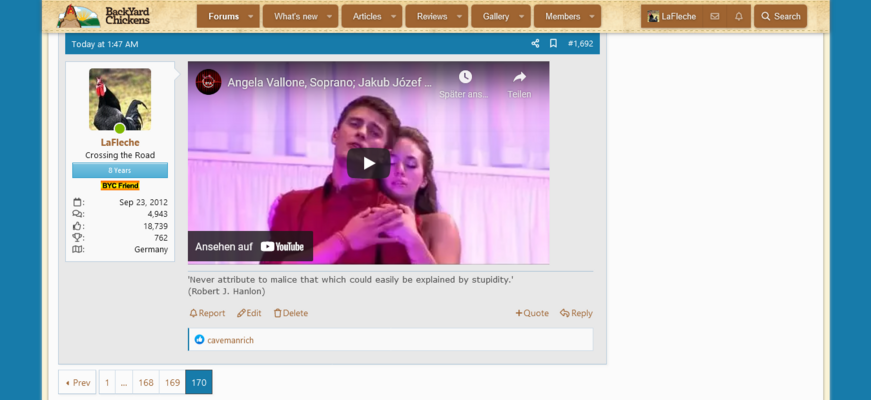
Task: Open the Forums nav item
Action: click(x=223, y=17)
